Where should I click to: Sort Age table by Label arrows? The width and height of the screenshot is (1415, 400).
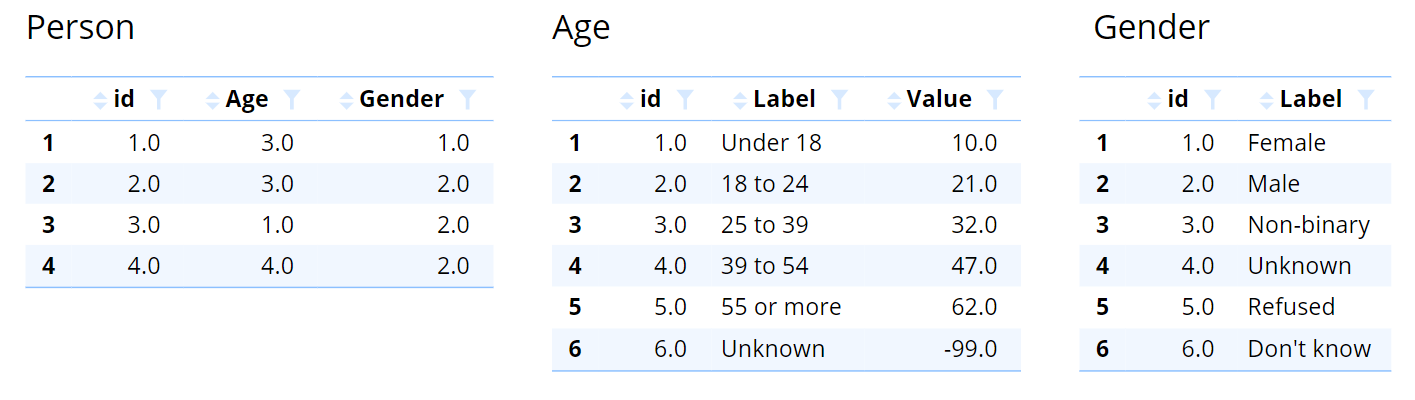(x=740, y=100)
